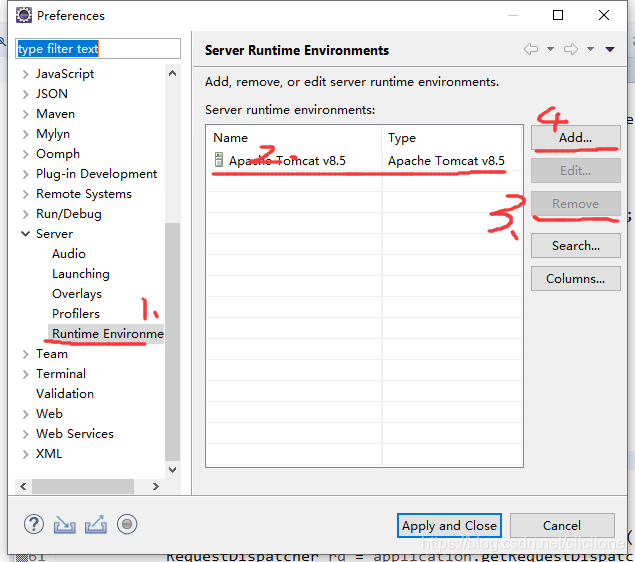The height and width of the screenshot is (562, 635).
Task: Expand the Mylyn tree node
Action: click(26, 134)
